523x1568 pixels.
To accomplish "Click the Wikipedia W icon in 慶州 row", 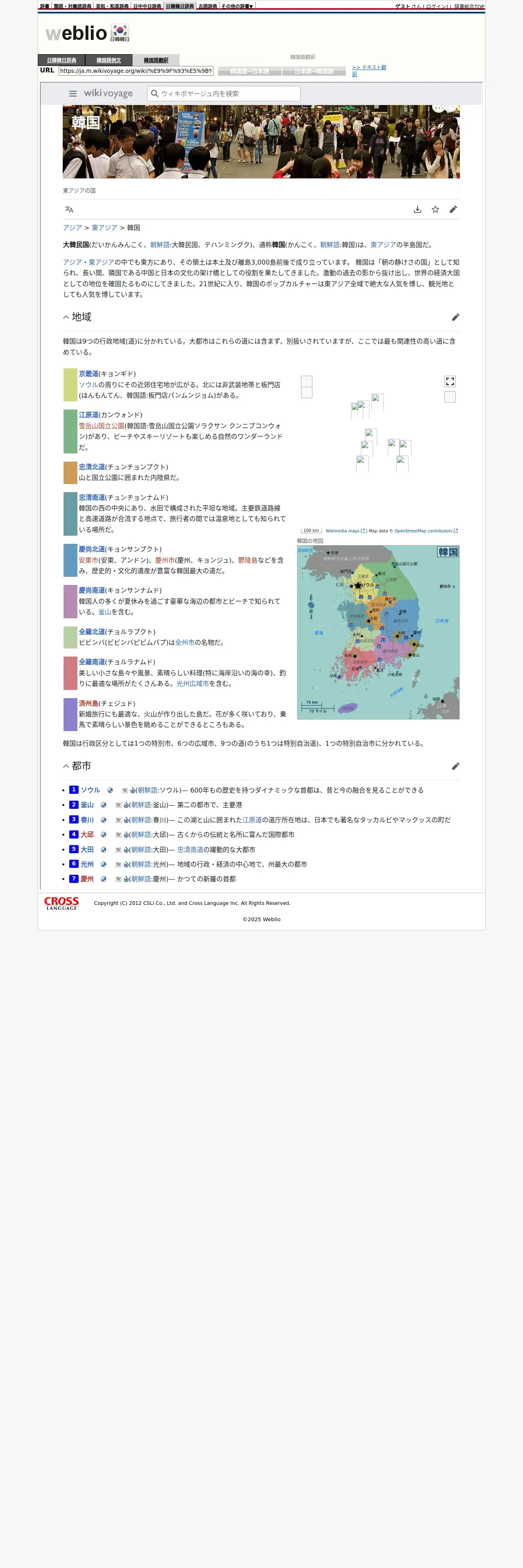I will coord(118,879).
